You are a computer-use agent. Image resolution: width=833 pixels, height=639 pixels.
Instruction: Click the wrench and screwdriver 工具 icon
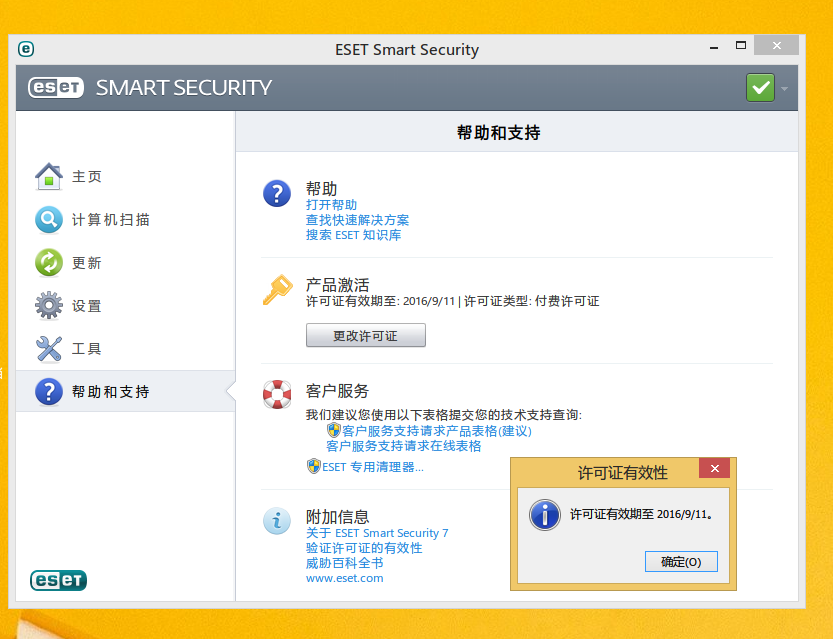(x=49, y=349)
